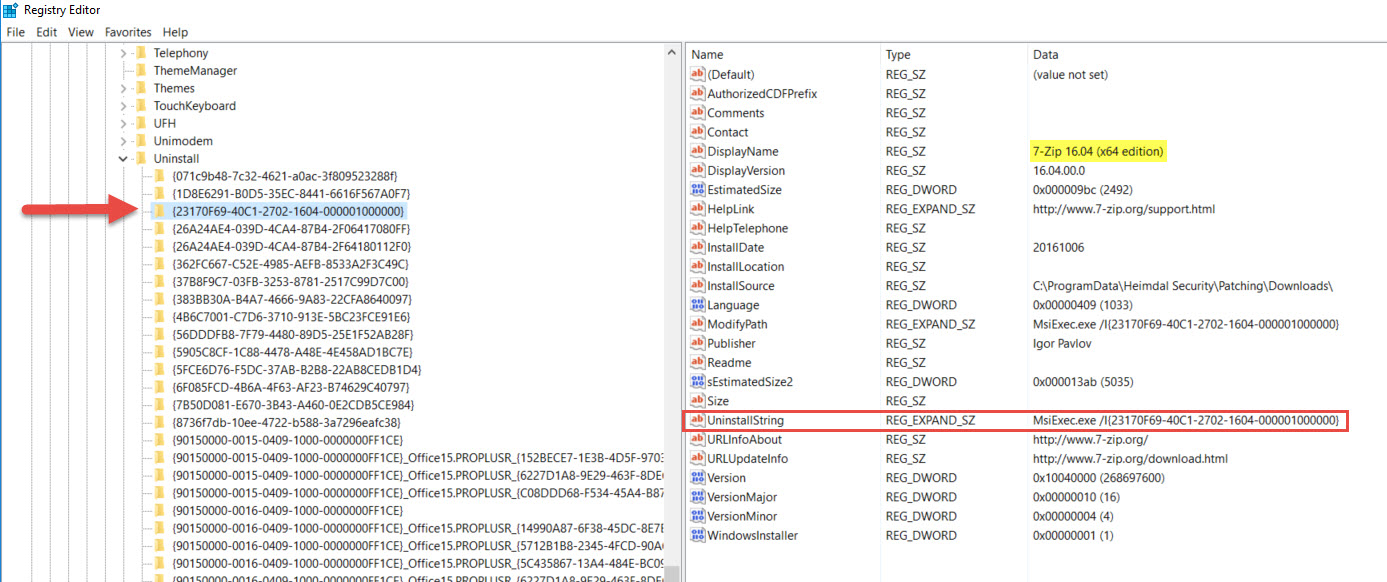
Task: Select the Contact value name
Action: pyautogui.click(x=728, y=132)
